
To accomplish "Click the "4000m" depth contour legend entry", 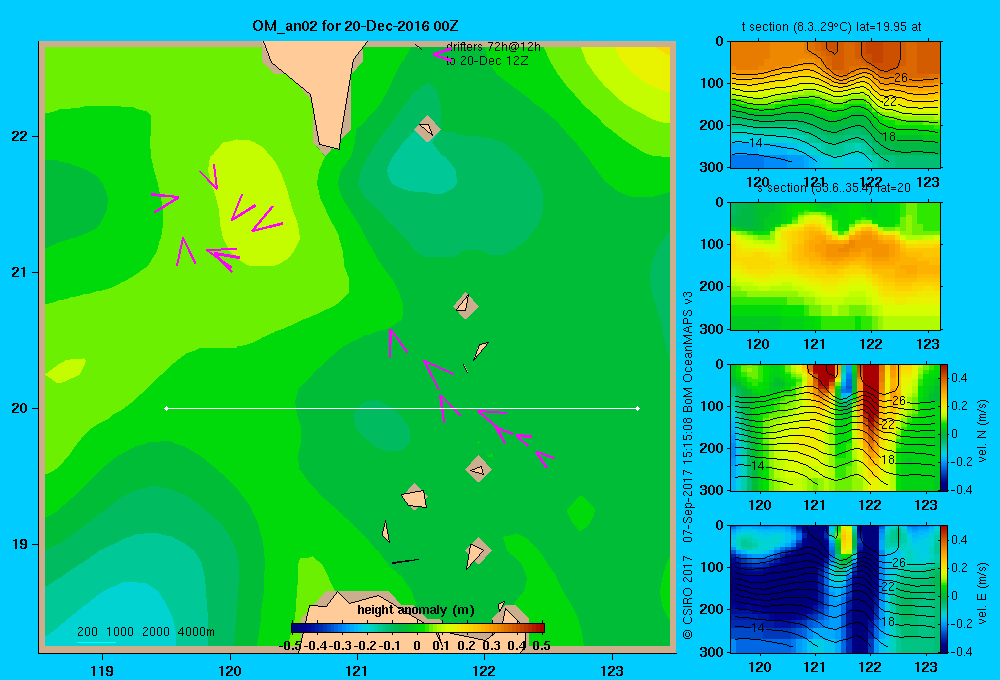I will [x=196, y=632].
